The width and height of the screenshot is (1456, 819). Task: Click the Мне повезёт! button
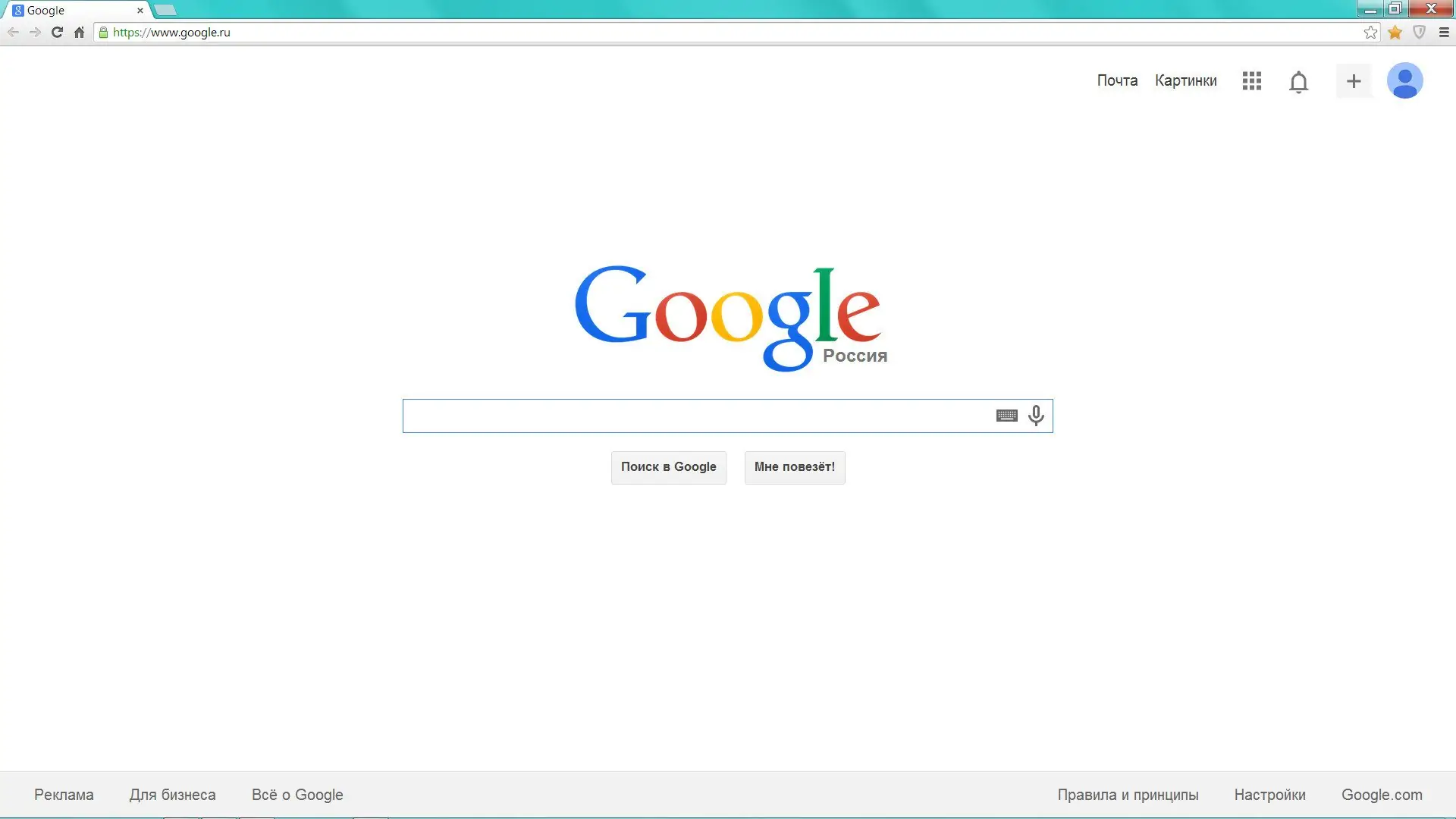pyautogui.click(x=795, y=467)
